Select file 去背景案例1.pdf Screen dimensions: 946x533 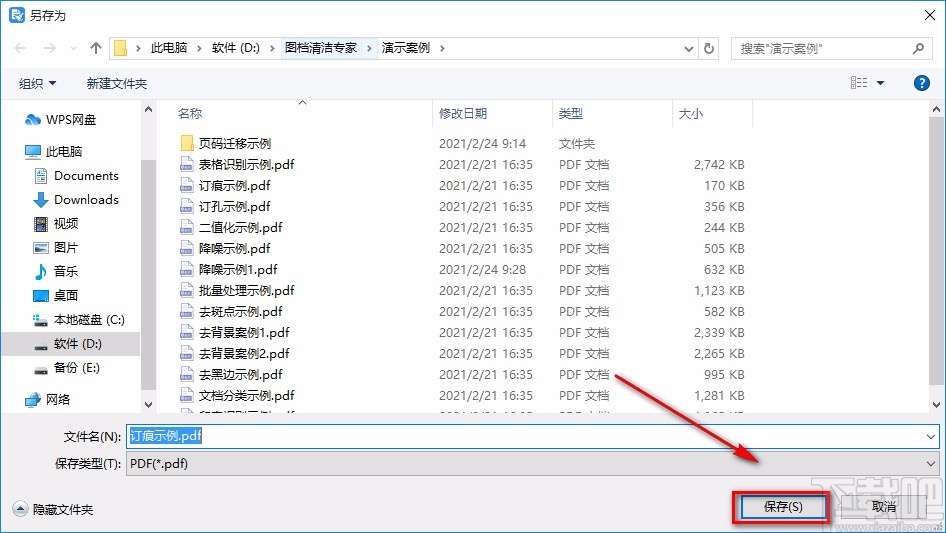(x=244, y=333)
